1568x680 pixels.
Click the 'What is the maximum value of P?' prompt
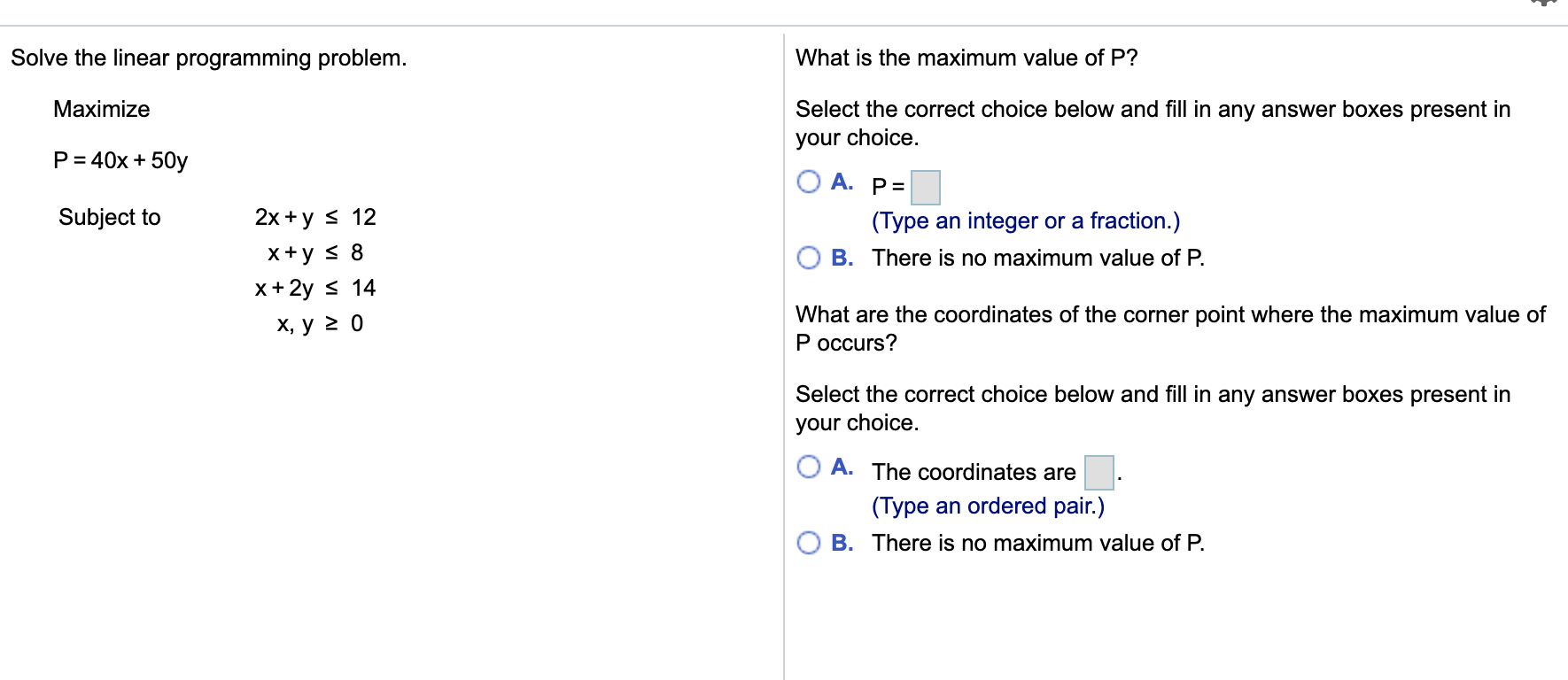966,58
